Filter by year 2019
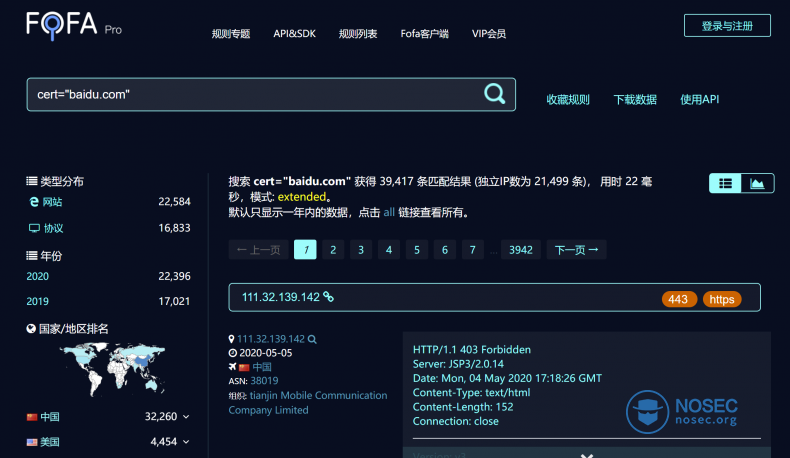 pyautogui.click(x=37, y=301)
